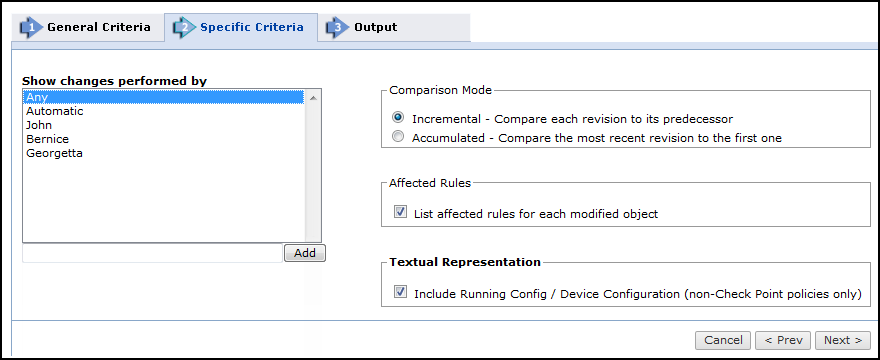The width and height of the screenshot is (880, 360).
Task: Select Any in the user list
Action: pyautogui.click(x=164, y=97)
